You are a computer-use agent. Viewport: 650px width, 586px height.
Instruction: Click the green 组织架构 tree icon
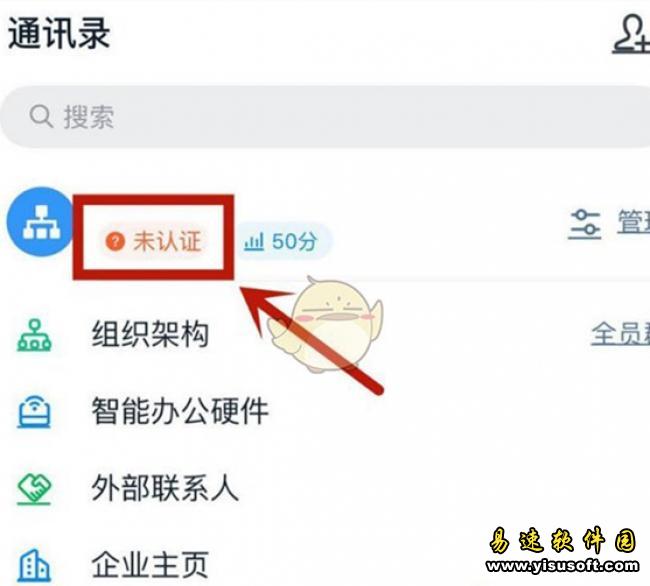click(34, 335)
